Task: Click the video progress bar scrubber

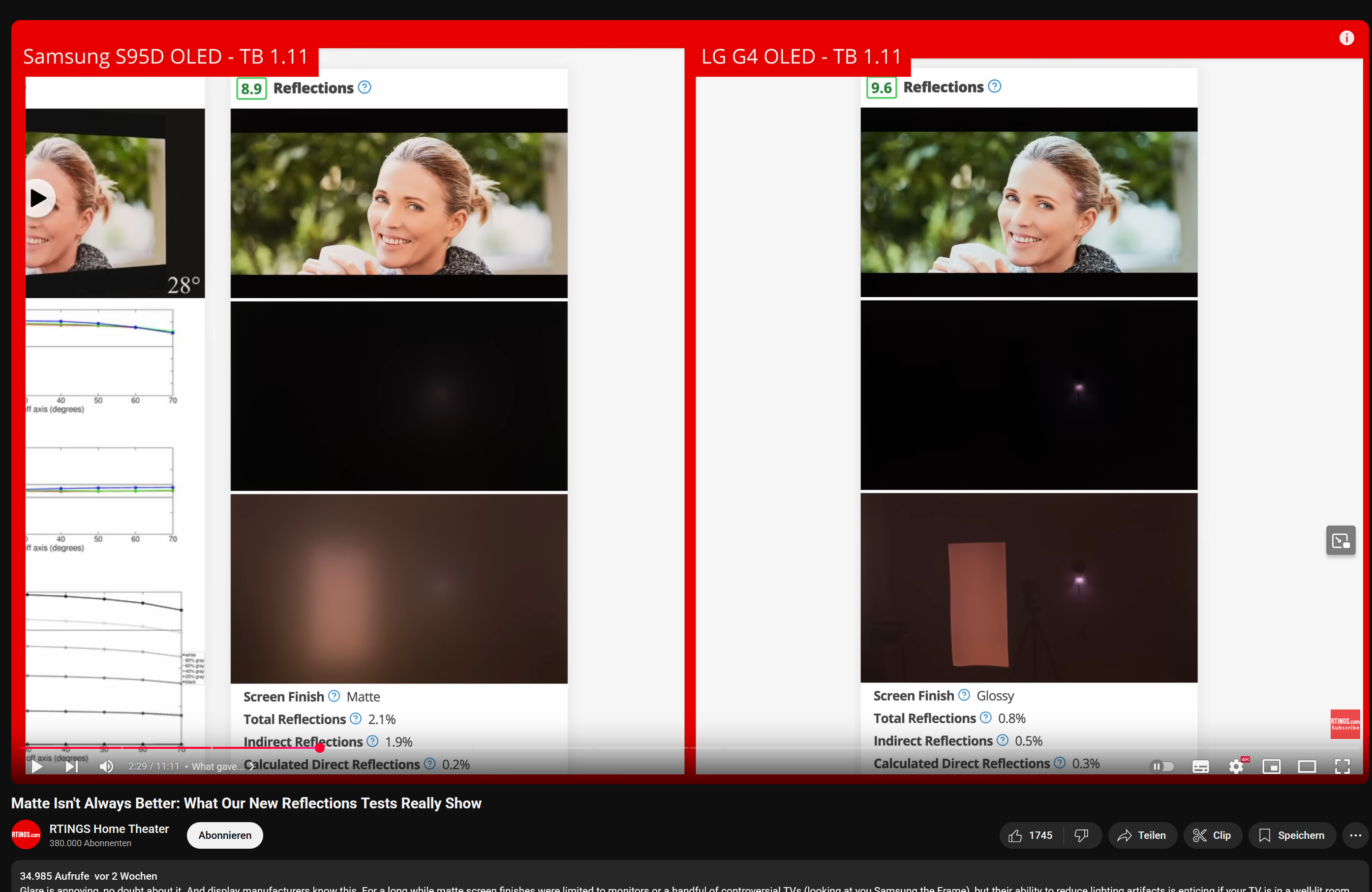Action: click(x=320, y=748)
